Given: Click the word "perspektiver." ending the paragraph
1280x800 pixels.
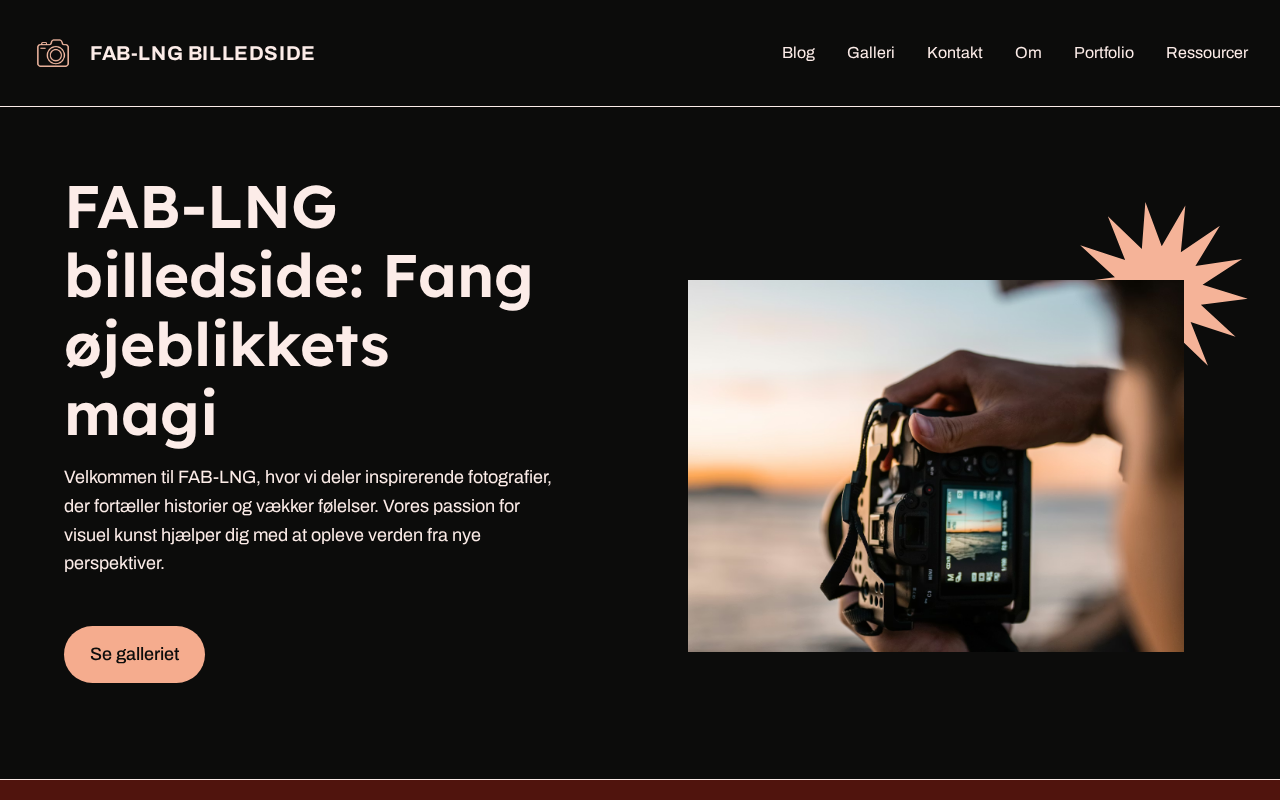Looking at the screenshot, I should 114,563.
